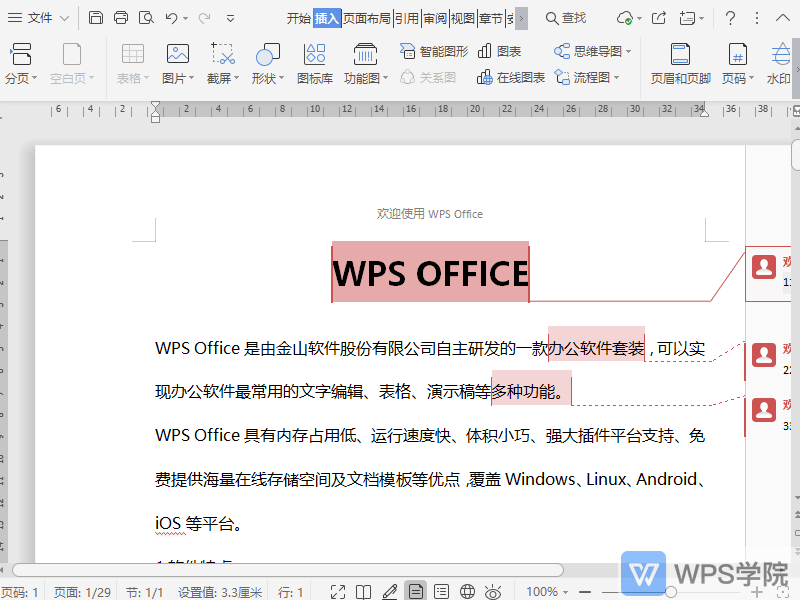Image resolution: width=800 pixels, height=600 pixels.
Task: Click 页面:1/29 page indicator
Action: pos(83,590)
